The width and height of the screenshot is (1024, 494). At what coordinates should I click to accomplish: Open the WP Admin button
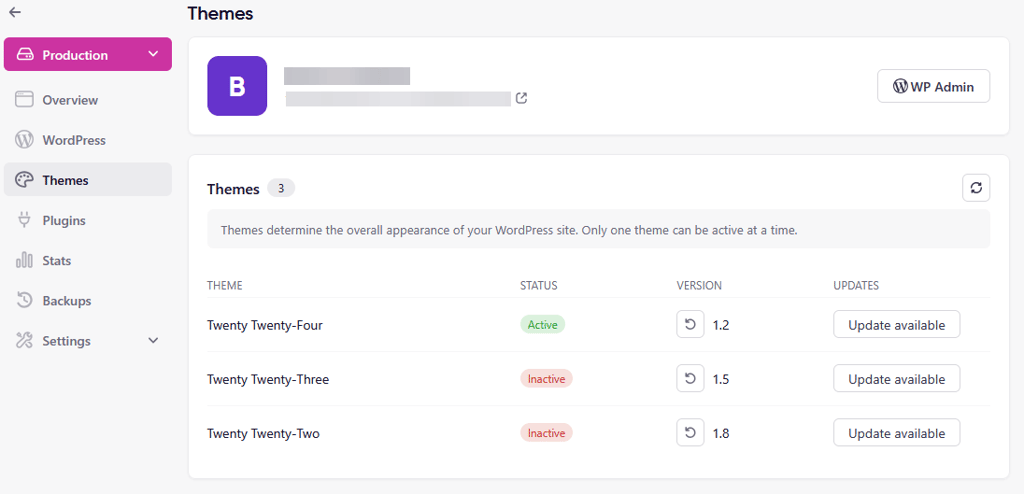click(x=933, y=86)
